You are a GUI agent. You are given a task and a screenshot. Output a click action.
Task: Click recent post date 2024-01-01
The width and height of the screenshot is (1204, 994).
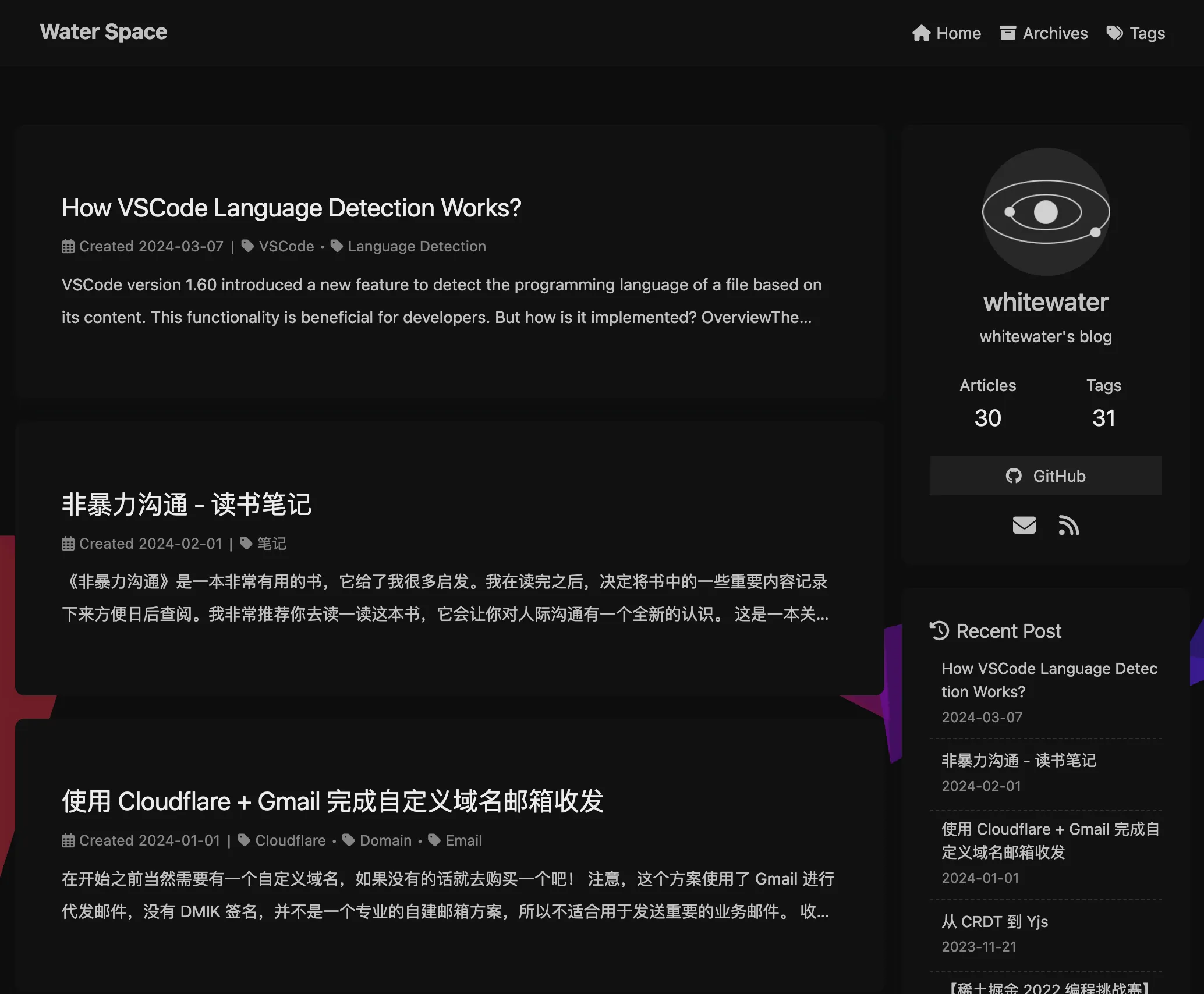click(x=980, y=878)
